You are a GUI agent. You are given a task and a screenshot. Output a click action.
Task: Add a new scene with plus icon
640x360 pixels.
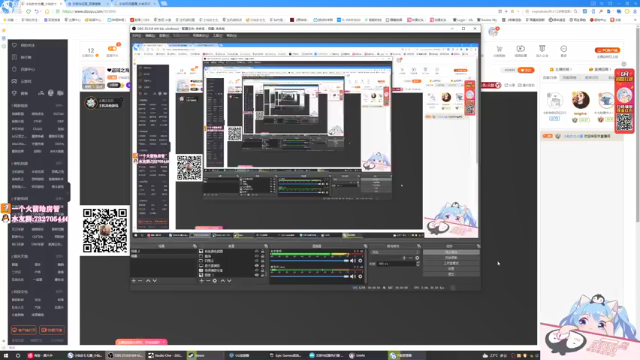133,281
